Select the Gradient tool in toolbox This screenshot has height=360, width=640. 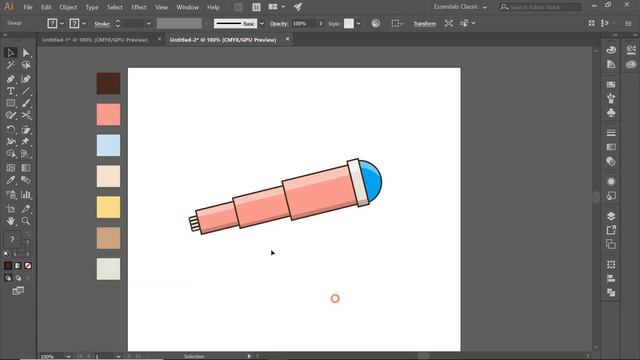(x=26, y=168)
